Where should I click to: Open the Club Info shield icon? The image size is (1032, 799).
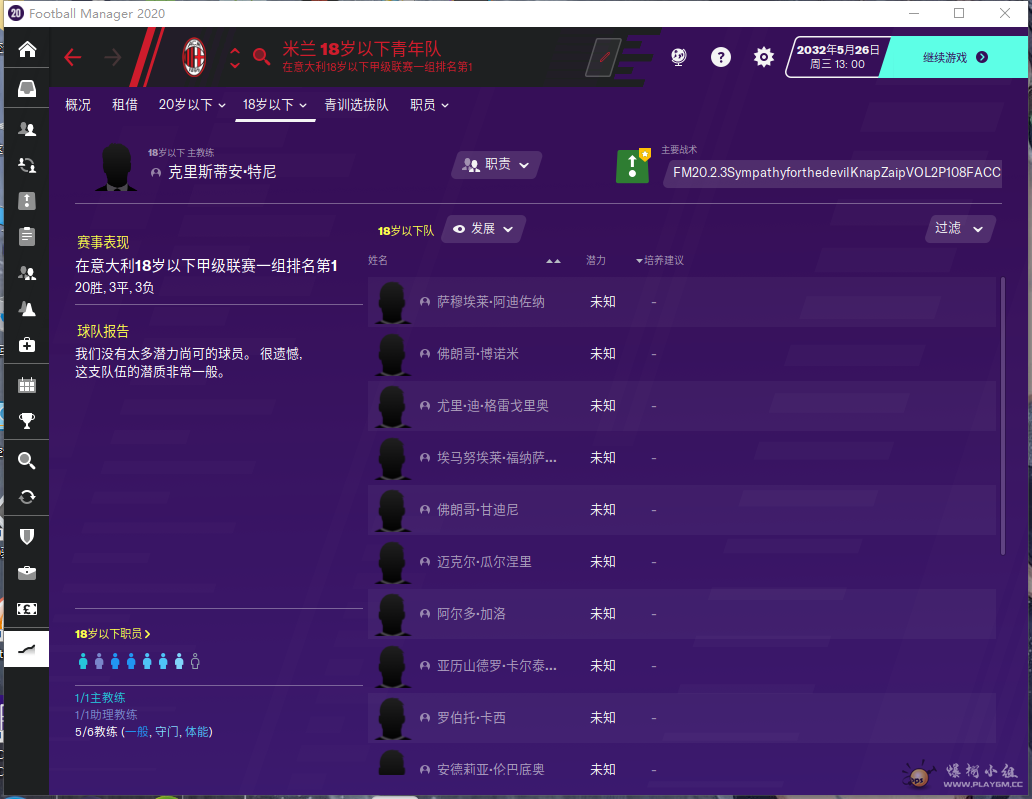click(x=27, y=537)
